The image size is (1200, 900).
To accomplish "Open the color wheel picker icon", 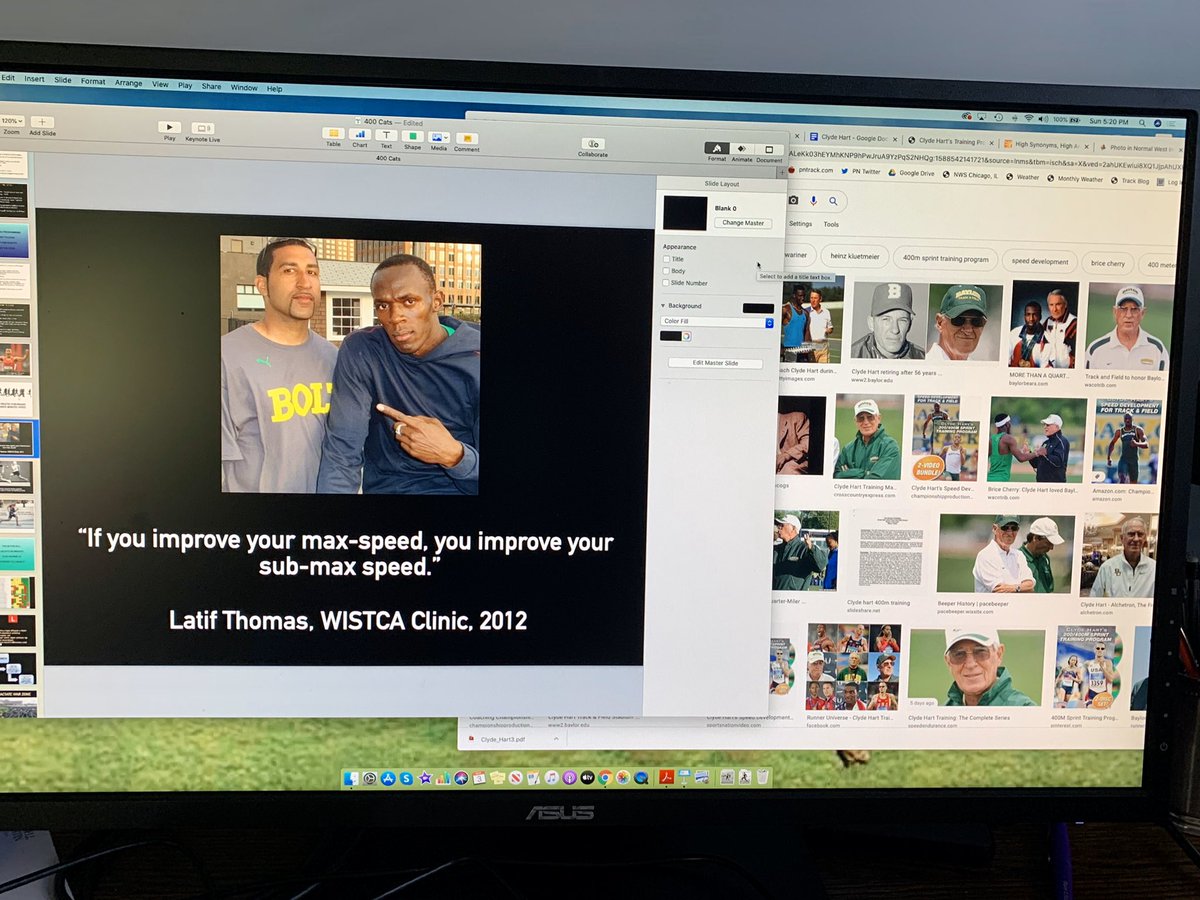I will click(x=687, y=336).
